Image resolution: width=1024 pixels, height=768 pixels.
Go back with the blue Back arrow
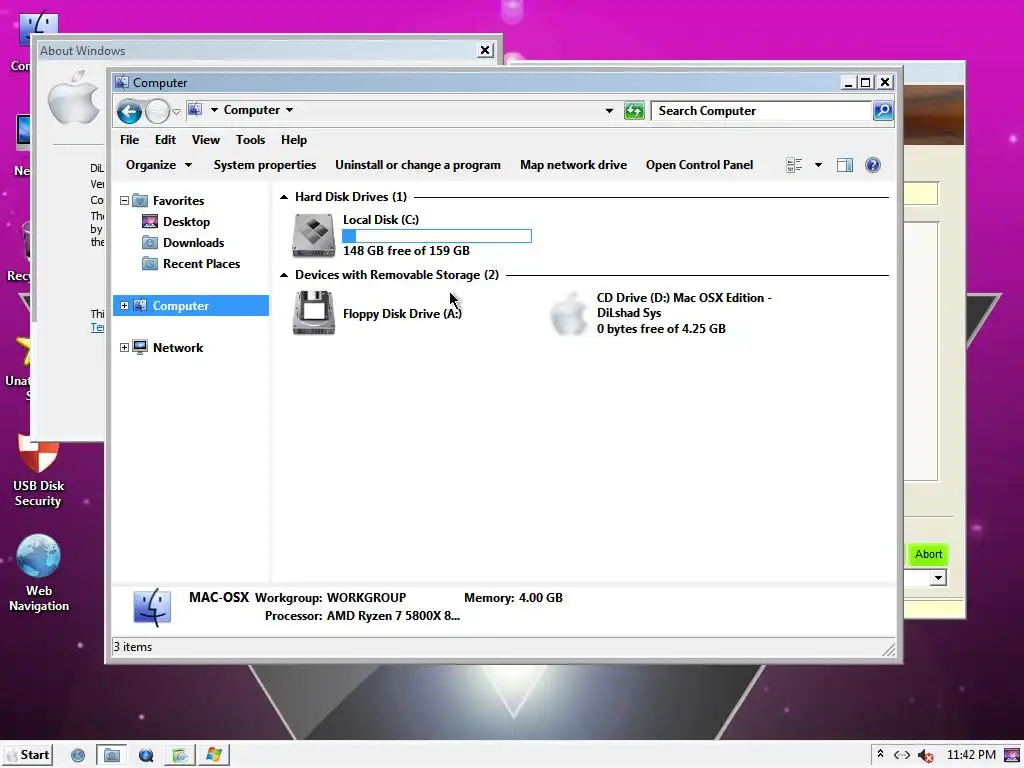pyautogui.click(x=129, y=112)
